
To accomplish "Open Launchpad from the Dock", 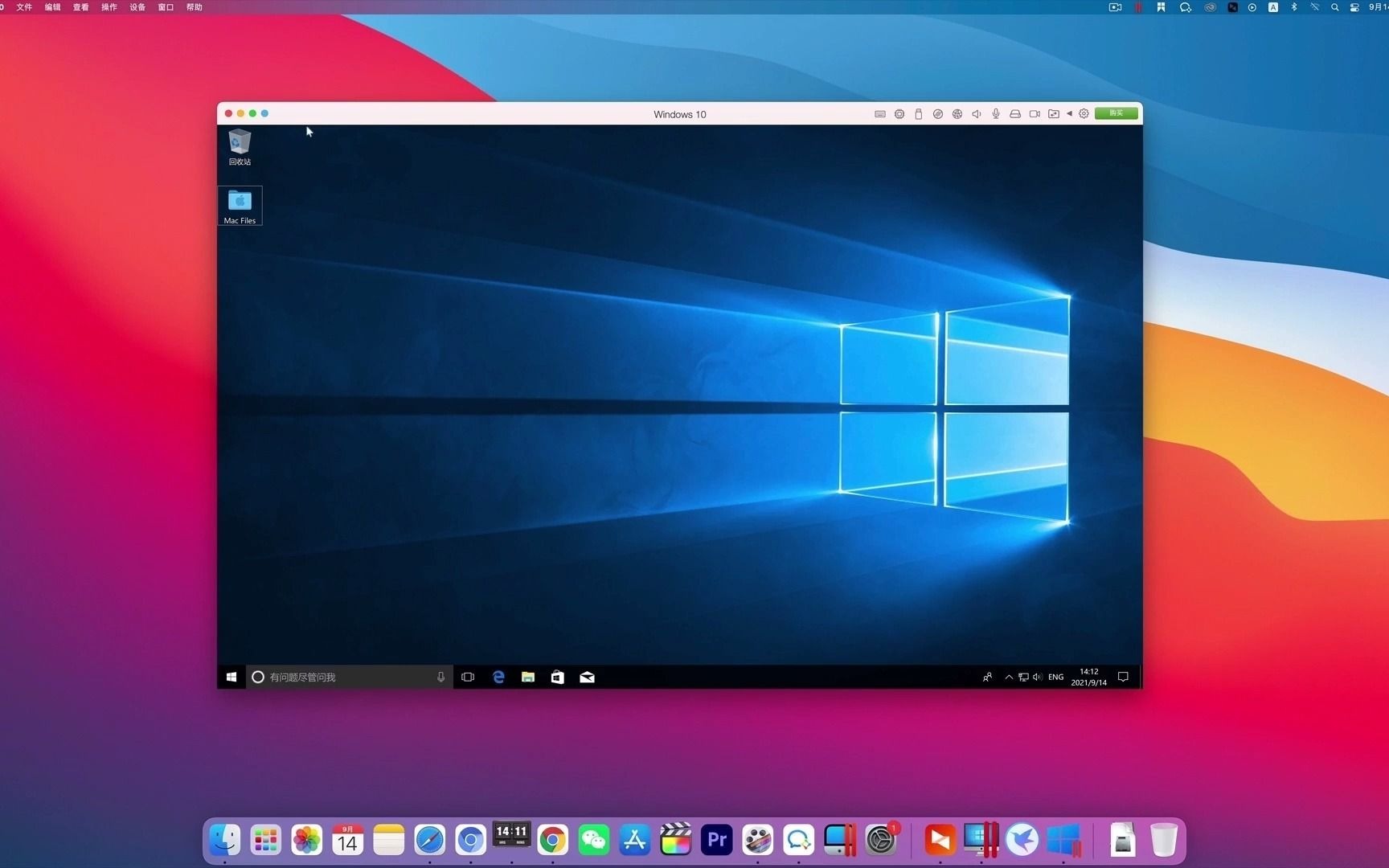I will (266, 840).
